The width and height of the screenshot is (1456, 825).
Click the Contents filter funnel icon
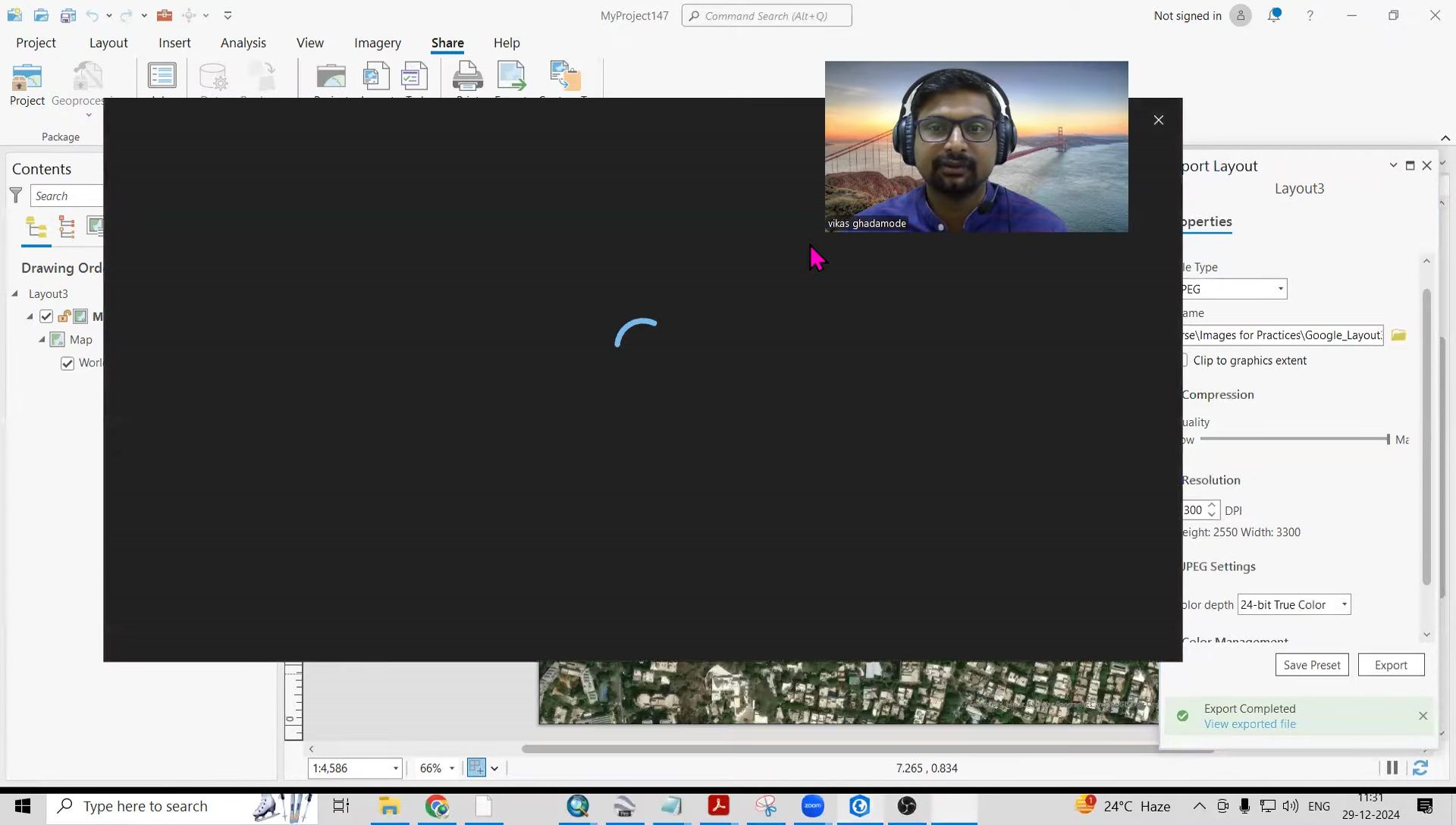16,196
